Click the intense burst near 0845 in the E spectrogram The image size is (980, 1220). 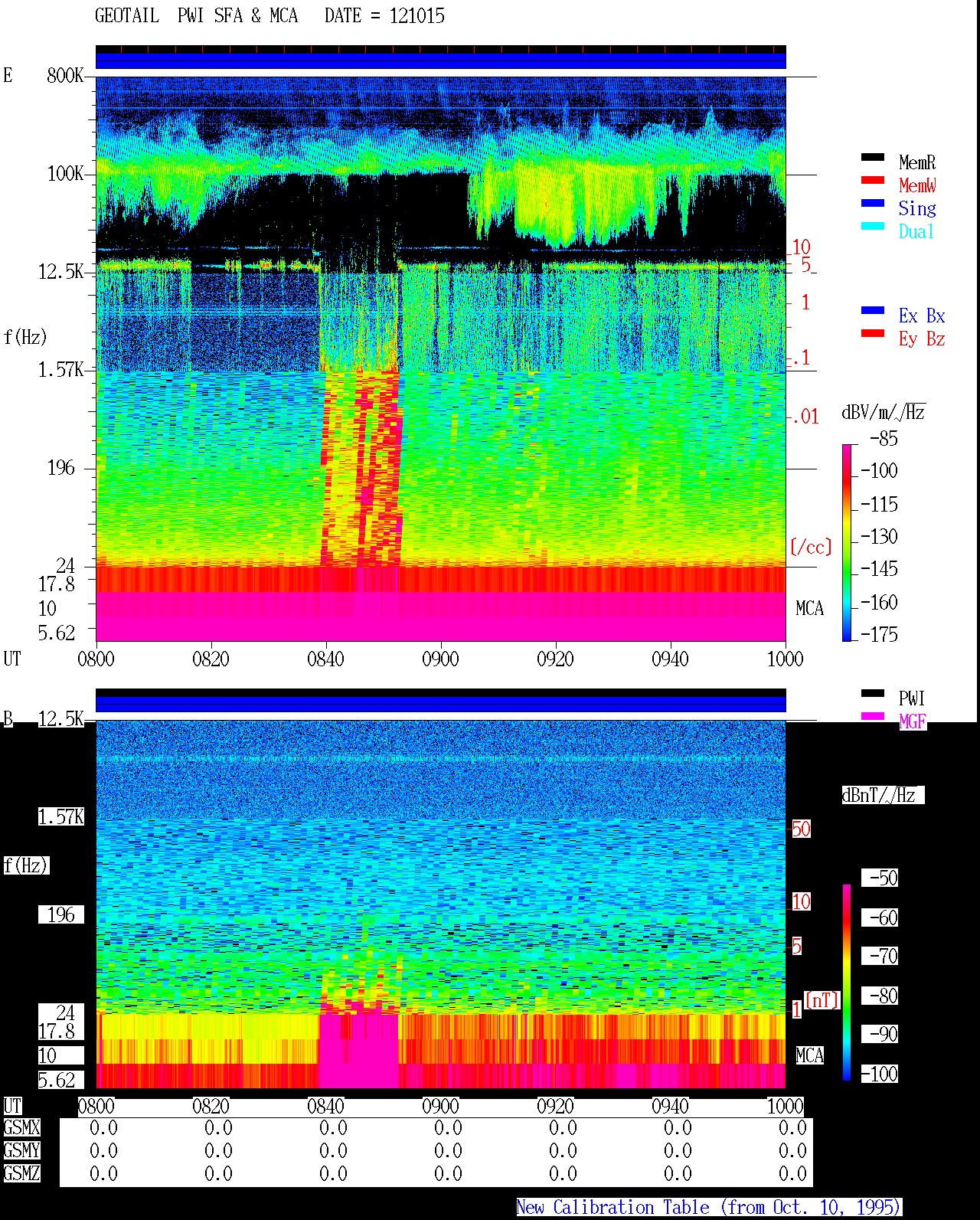361,469
